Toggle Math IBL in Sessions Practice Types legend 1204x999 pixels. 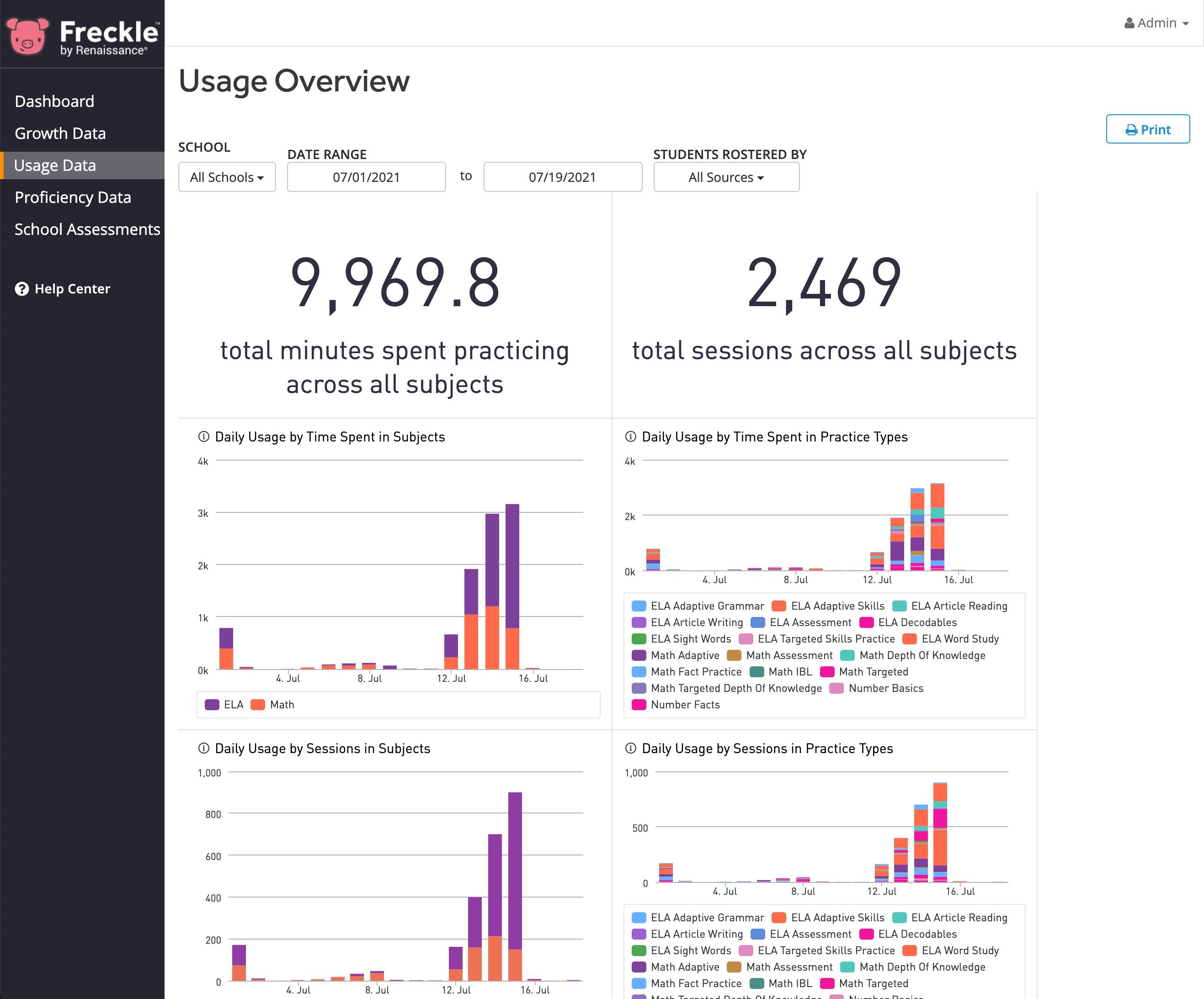pos(781,983)
